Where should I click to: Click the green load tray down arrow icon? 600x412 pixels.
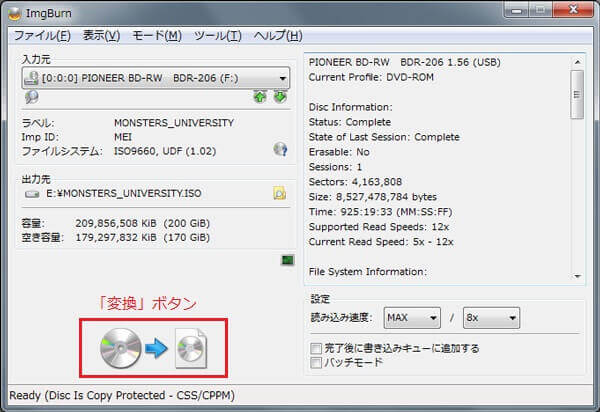click(x=280, y=97)
